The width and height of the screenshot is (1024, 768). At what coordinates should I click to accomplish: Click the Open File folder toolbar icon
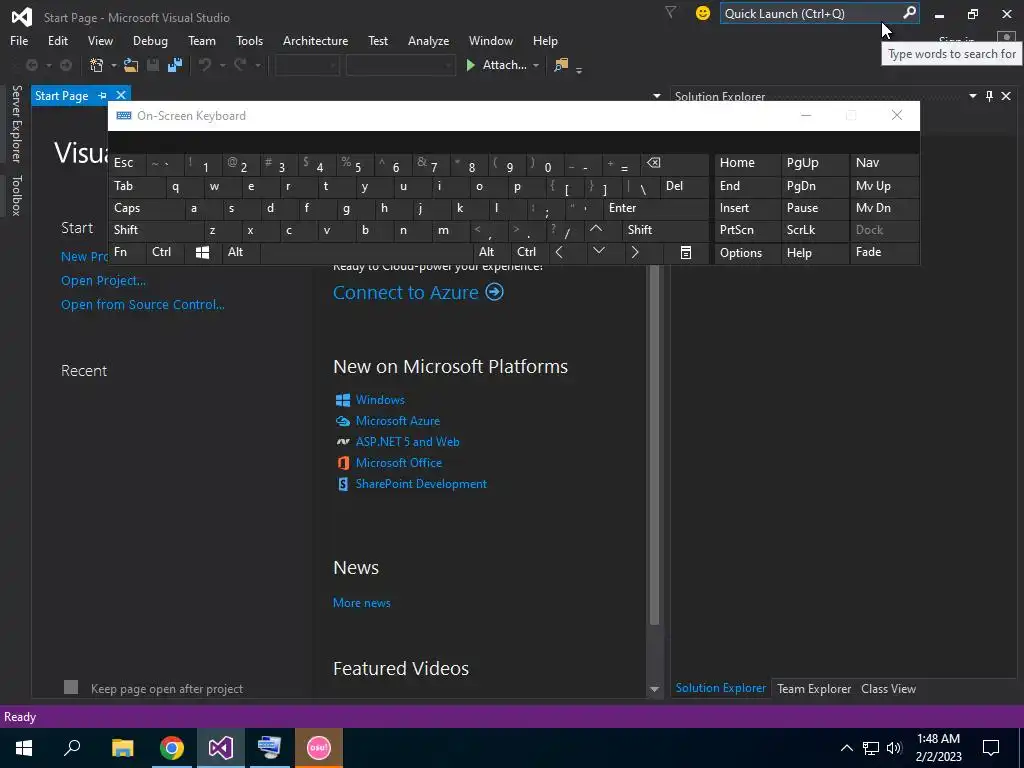pyautogui.click(x=131, y=65)
